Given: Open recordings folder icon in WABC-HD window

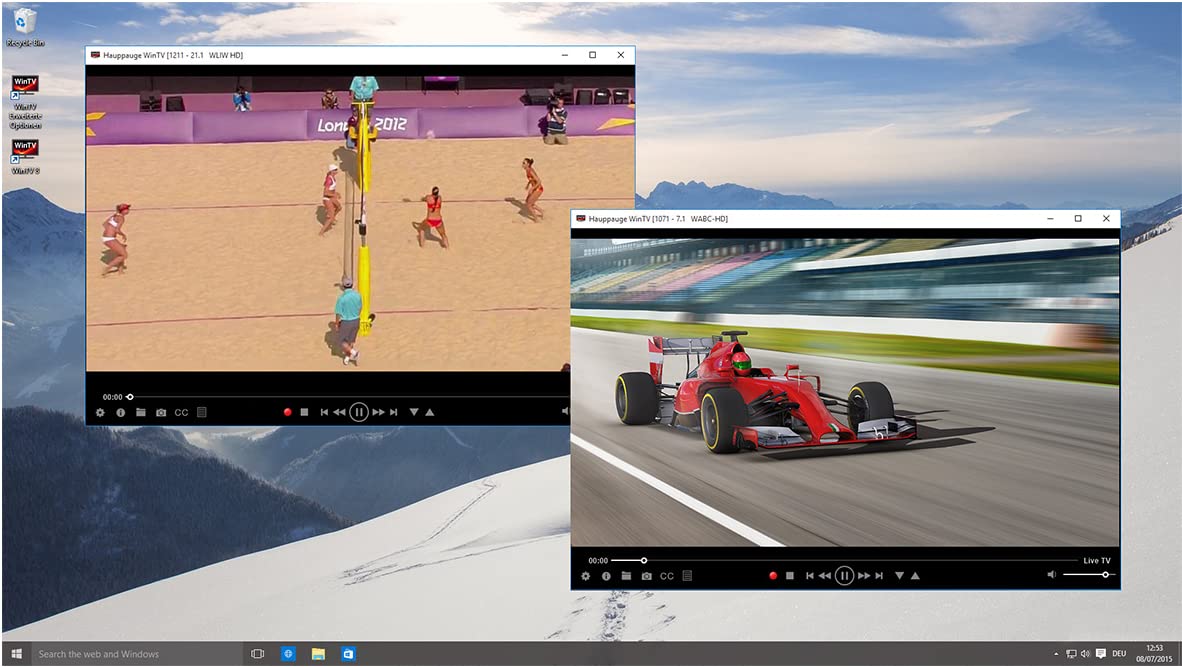Looking at the screenshot, I should click(x=626, y=576).
